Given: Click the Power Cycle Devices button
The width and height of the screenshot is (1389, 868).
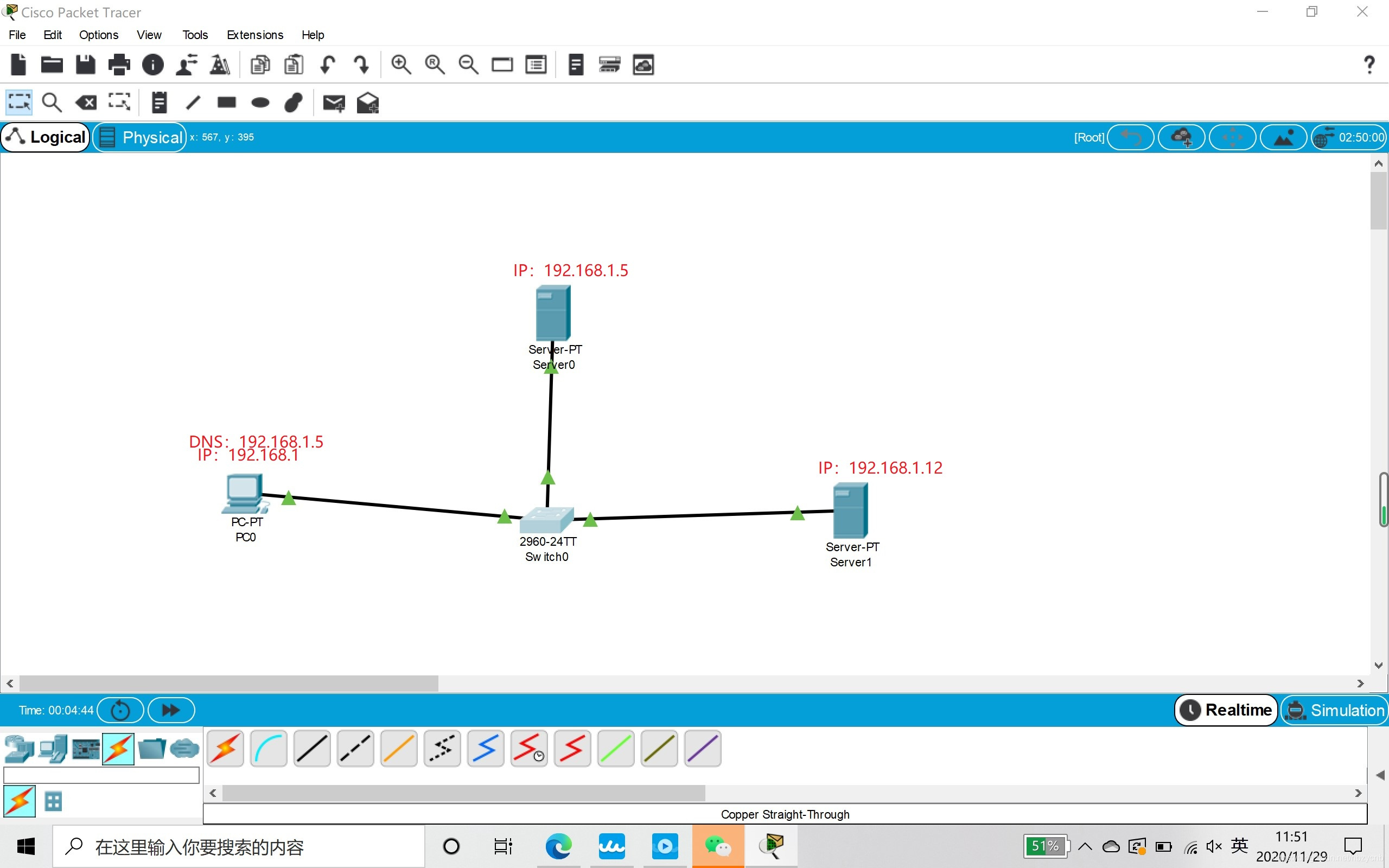Looking at the screenshot, I should point(120,710).
